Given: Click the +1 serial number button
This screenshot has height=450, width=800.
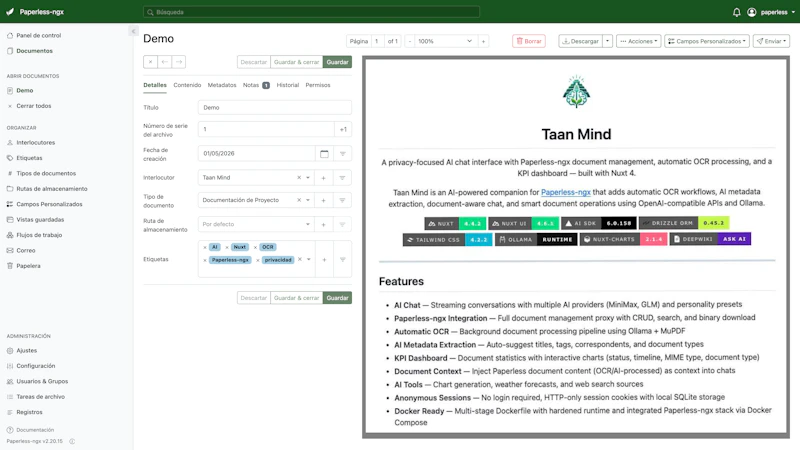Looking at the screenshot, I should click(343, 129).
